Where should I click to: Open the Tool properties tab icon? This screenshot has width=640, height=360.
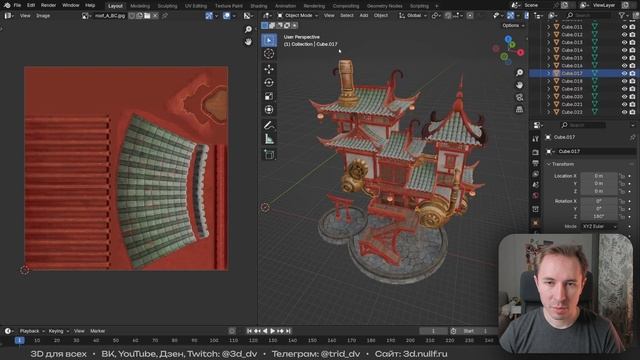(x=536, y=139)
